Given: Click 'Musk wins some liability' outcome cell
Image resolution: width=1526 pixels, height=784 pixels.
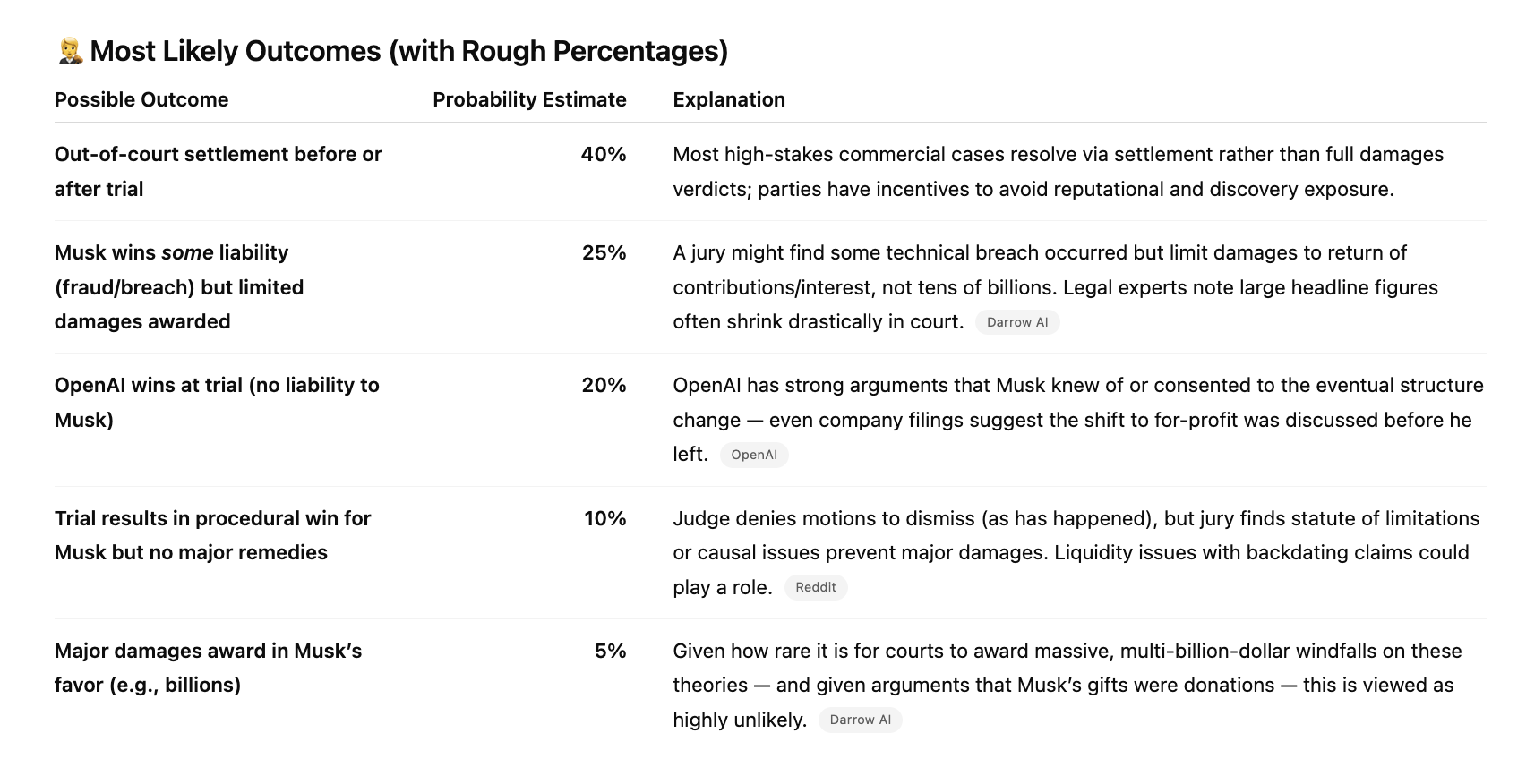Looking at the screenshot, I should (179, 286).
